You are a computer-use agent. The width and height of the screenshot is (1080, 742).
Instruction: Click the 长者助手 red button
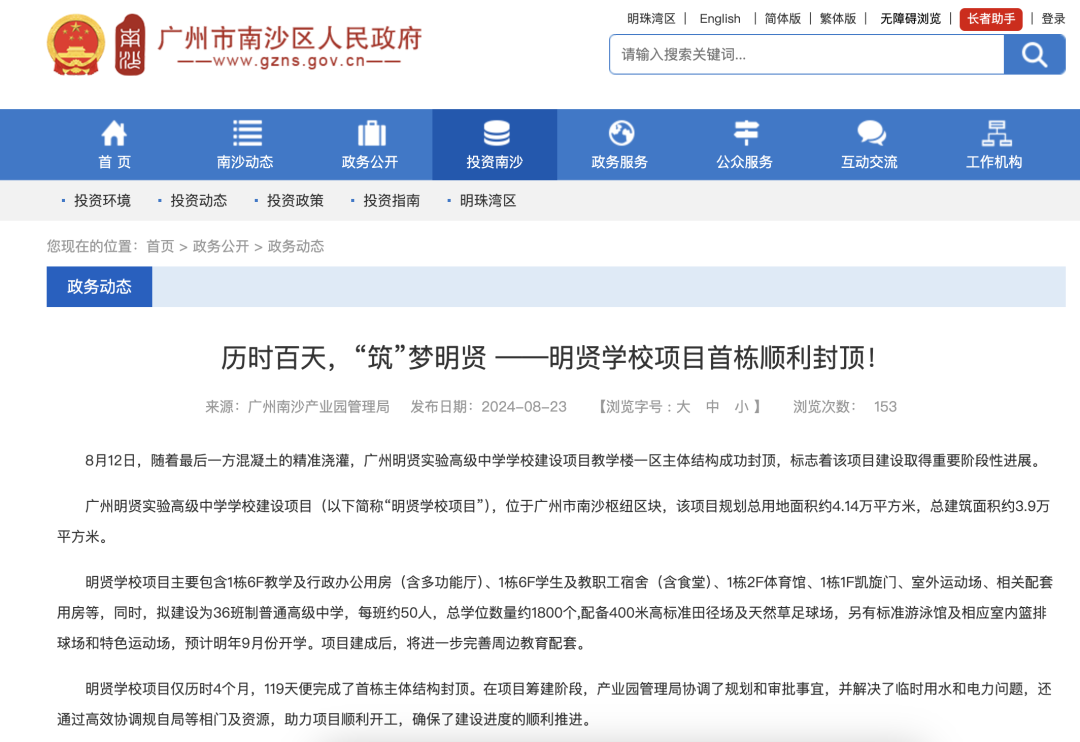coord(990,18)
